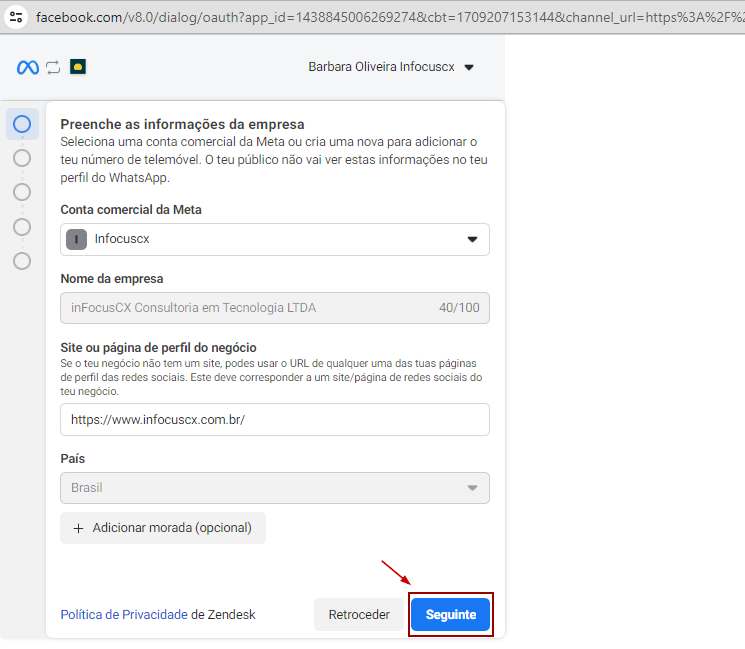Click the Infocuscx account avatar icon
Image resolution: width=745 pixels, height=649 pixels.
click(x=76, y=239)
